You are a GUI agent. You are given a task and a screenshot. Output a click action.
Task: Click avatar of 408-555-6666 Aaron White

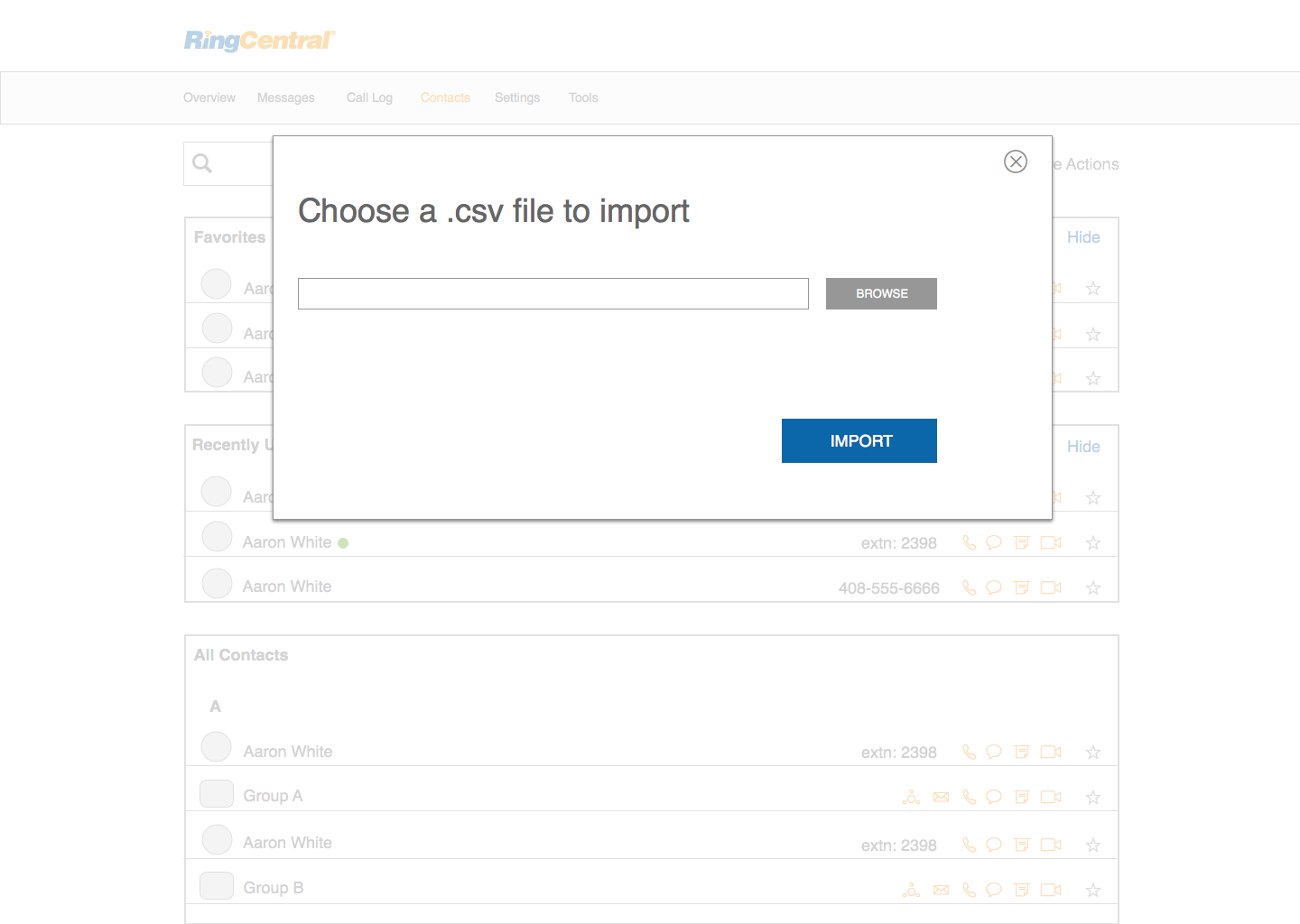point(217,583)
